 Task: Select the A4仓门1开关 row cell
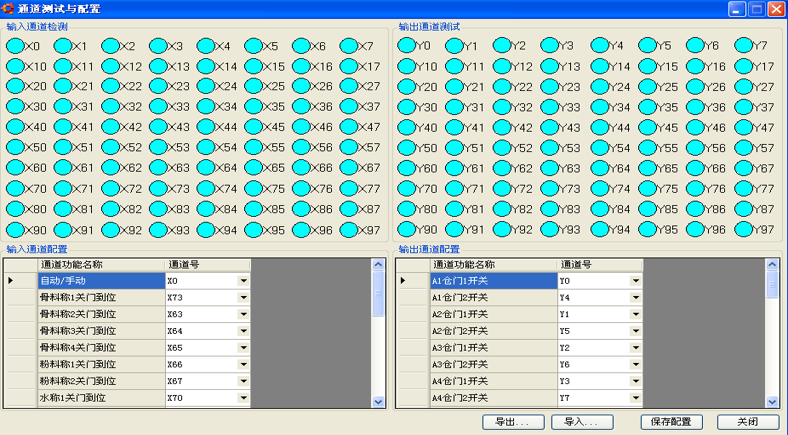click(x=494, y=381)
